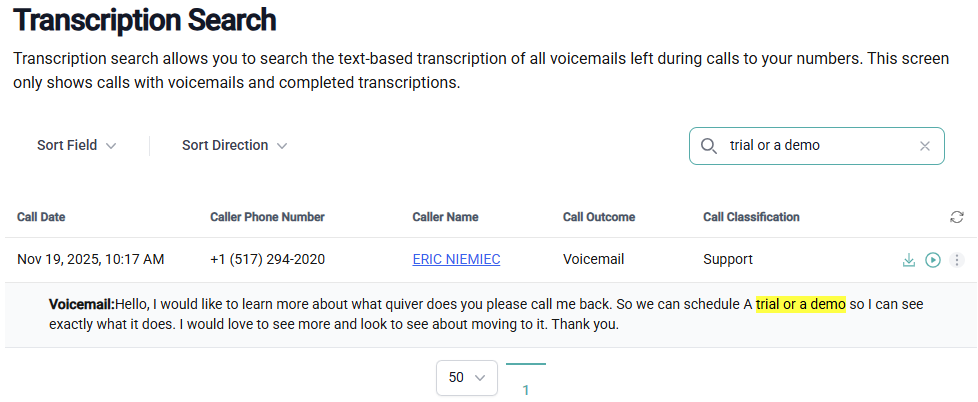Clear the search box text
Image resolution: width=978 pixels, height=402 pixels.
pyautogui.click(x=925, y=146)
